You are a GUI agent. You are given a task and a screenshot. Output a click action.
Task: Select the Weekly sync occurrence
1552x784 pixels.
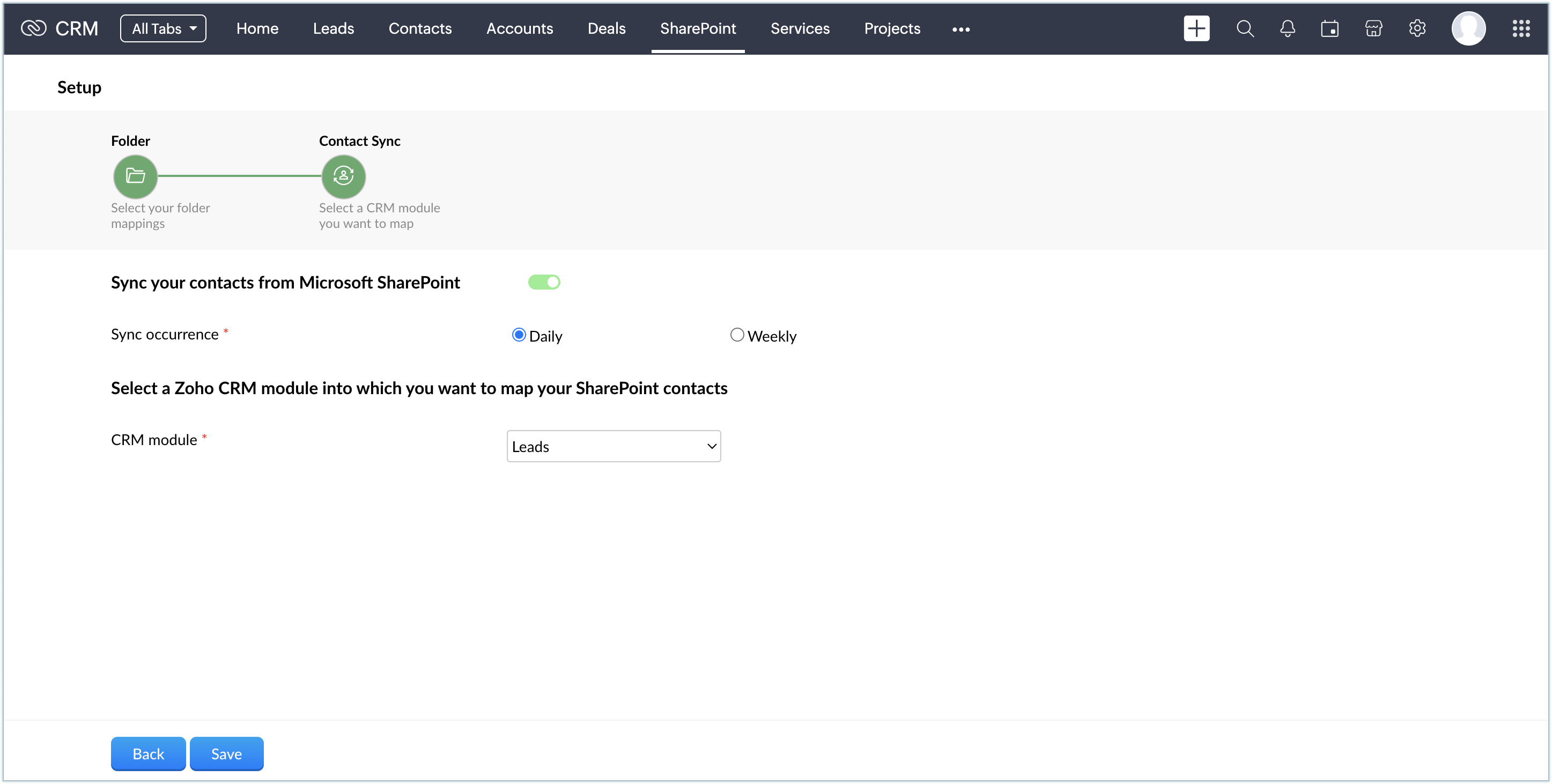pos(737,335)
